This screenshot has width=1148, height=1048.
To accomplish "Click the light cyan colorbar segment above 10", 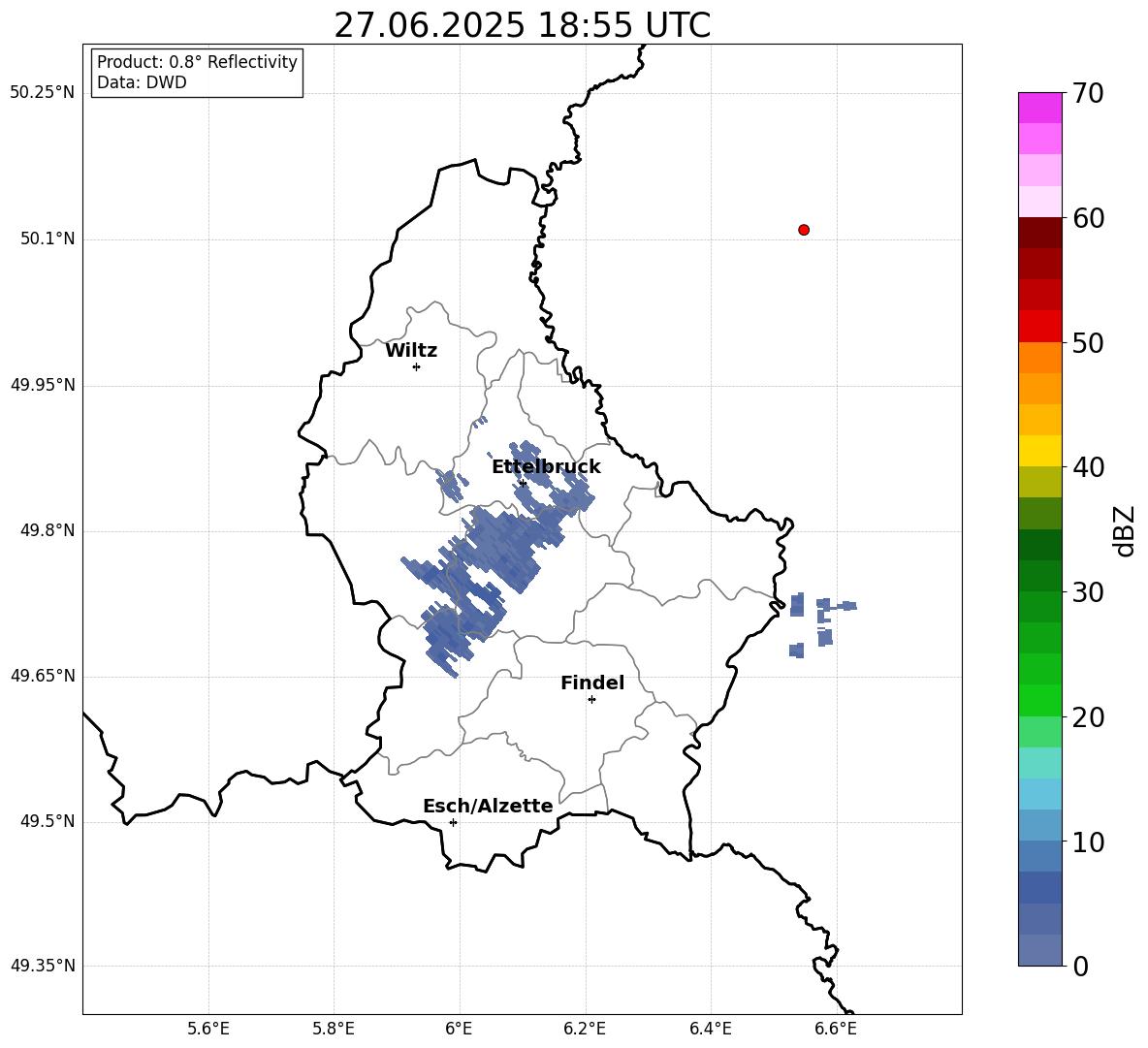I will click(x=1039, y=794).
